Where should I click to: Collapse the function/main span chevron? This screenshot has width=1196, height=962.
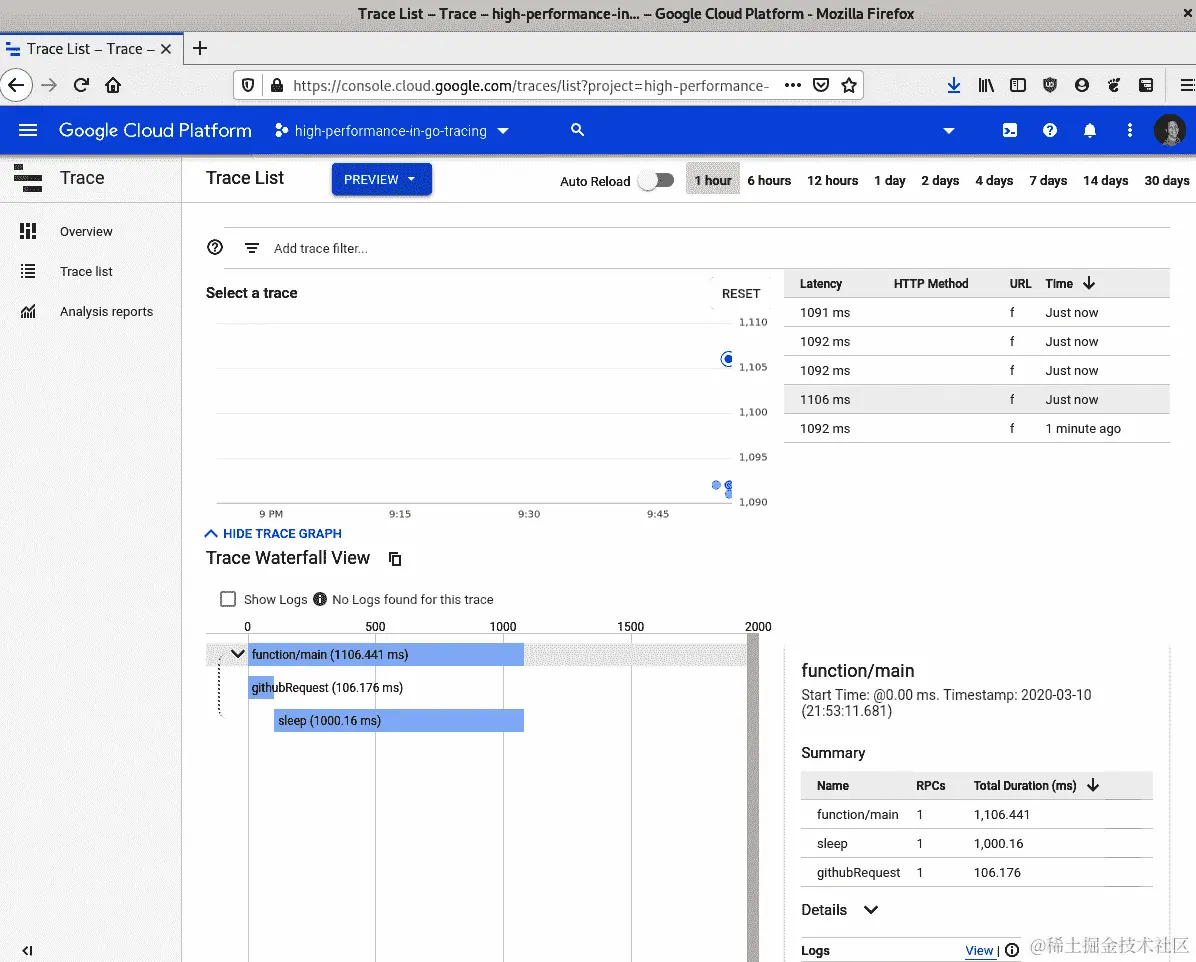coord(237,654)
